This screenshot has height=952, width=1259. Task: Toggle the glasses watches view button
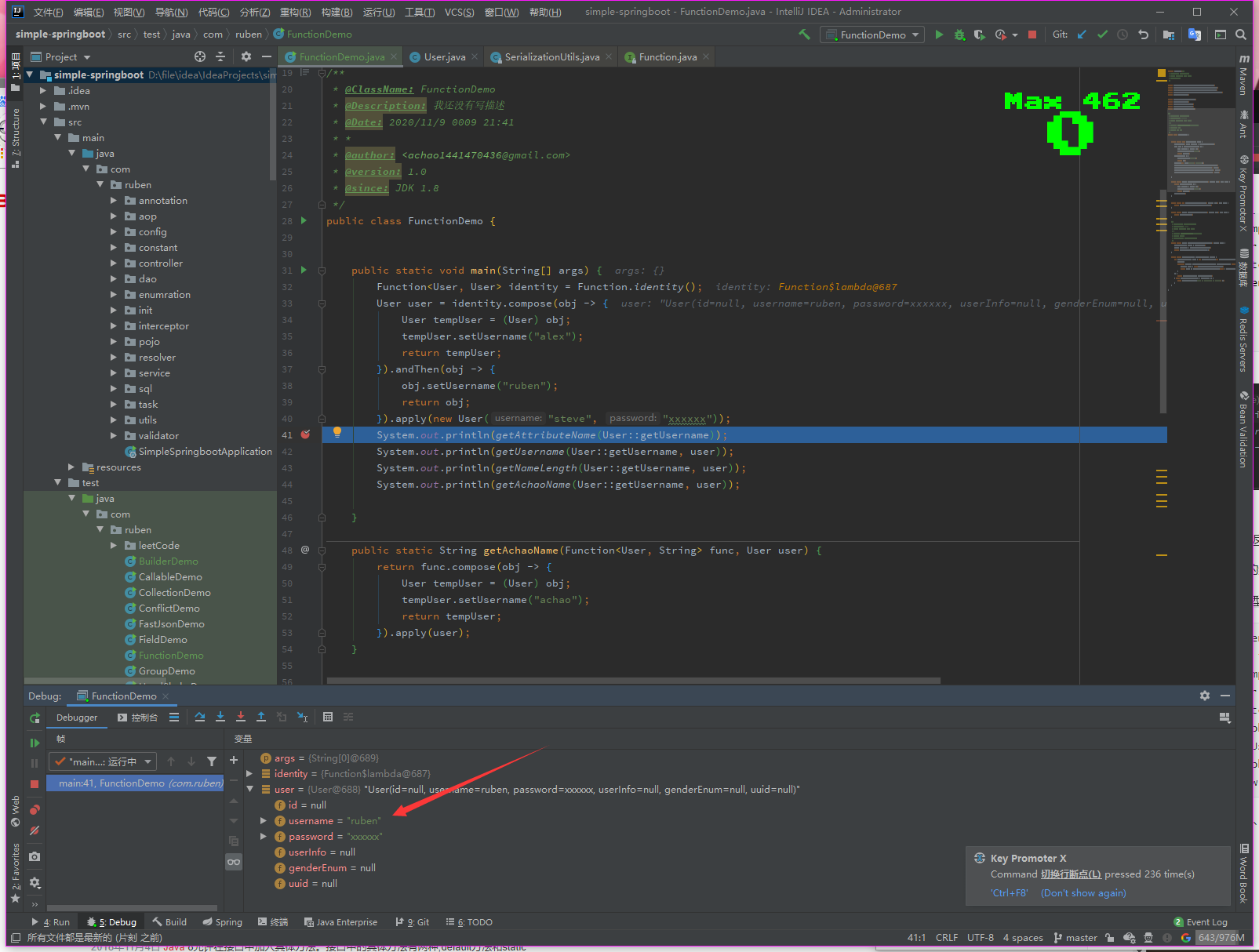pyautogui.click(x=234, y=862)
